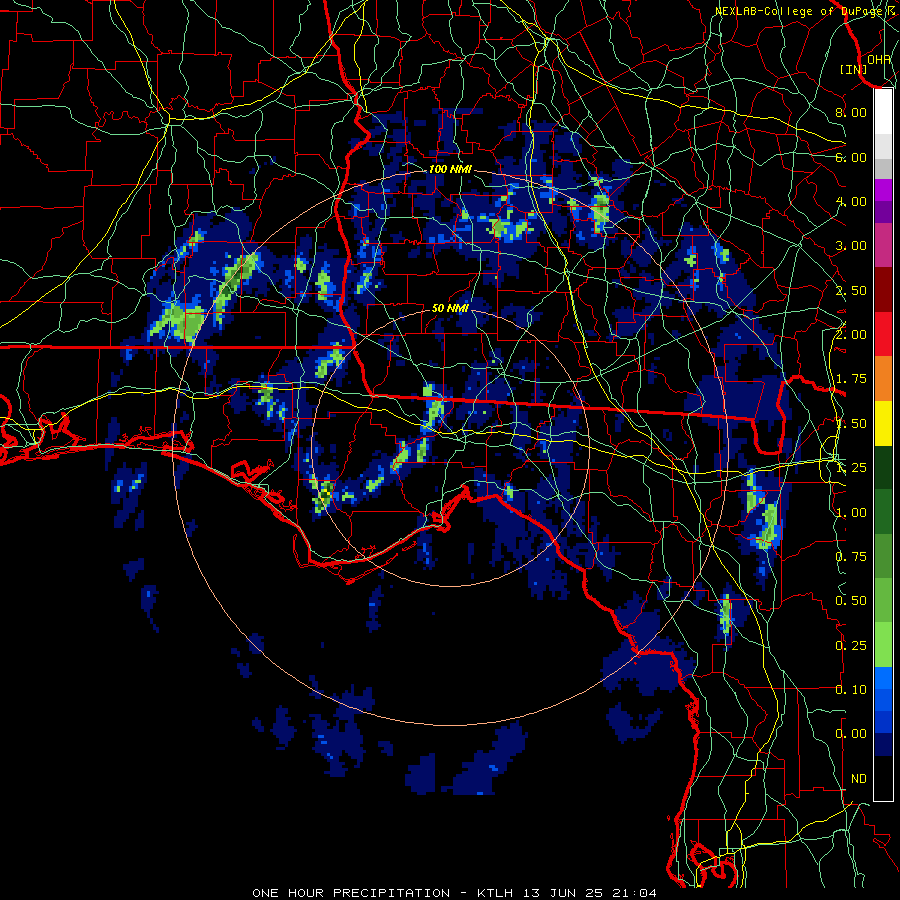Click the 0.25 legend value

coord(851,646)
